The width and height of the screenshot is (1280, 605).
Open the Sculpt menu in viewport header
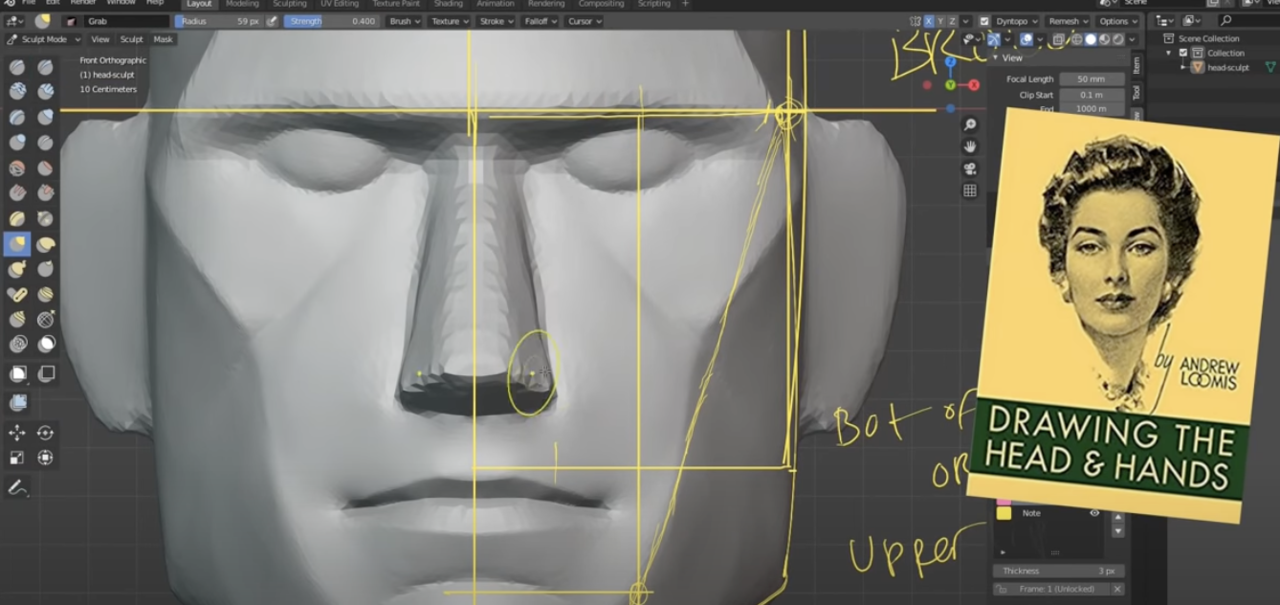coord(132,40)
